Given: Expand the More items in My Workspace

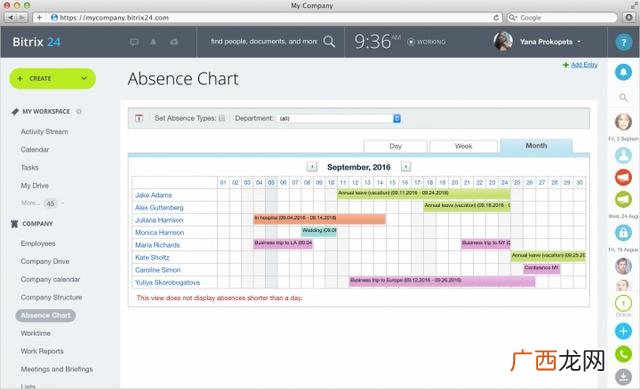Looking at the screenshot, I should pos(42,203).
